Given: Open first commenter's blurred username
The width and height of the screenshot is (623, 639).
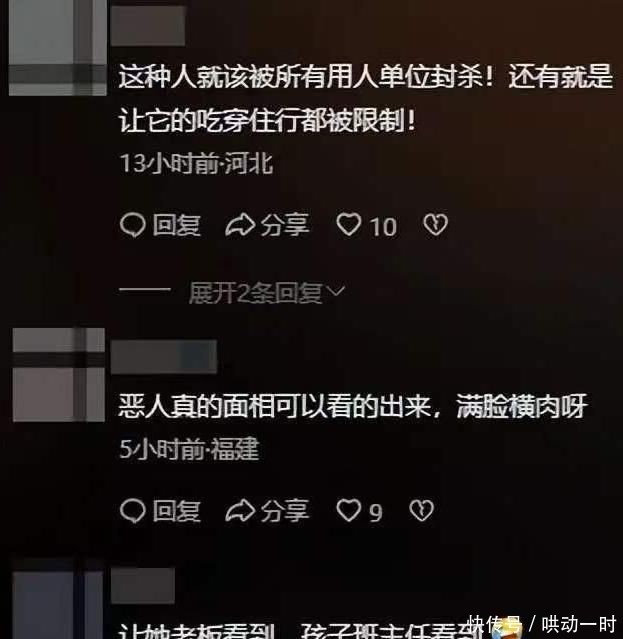Looking at the screenshot, I should (x=148, y=26).
